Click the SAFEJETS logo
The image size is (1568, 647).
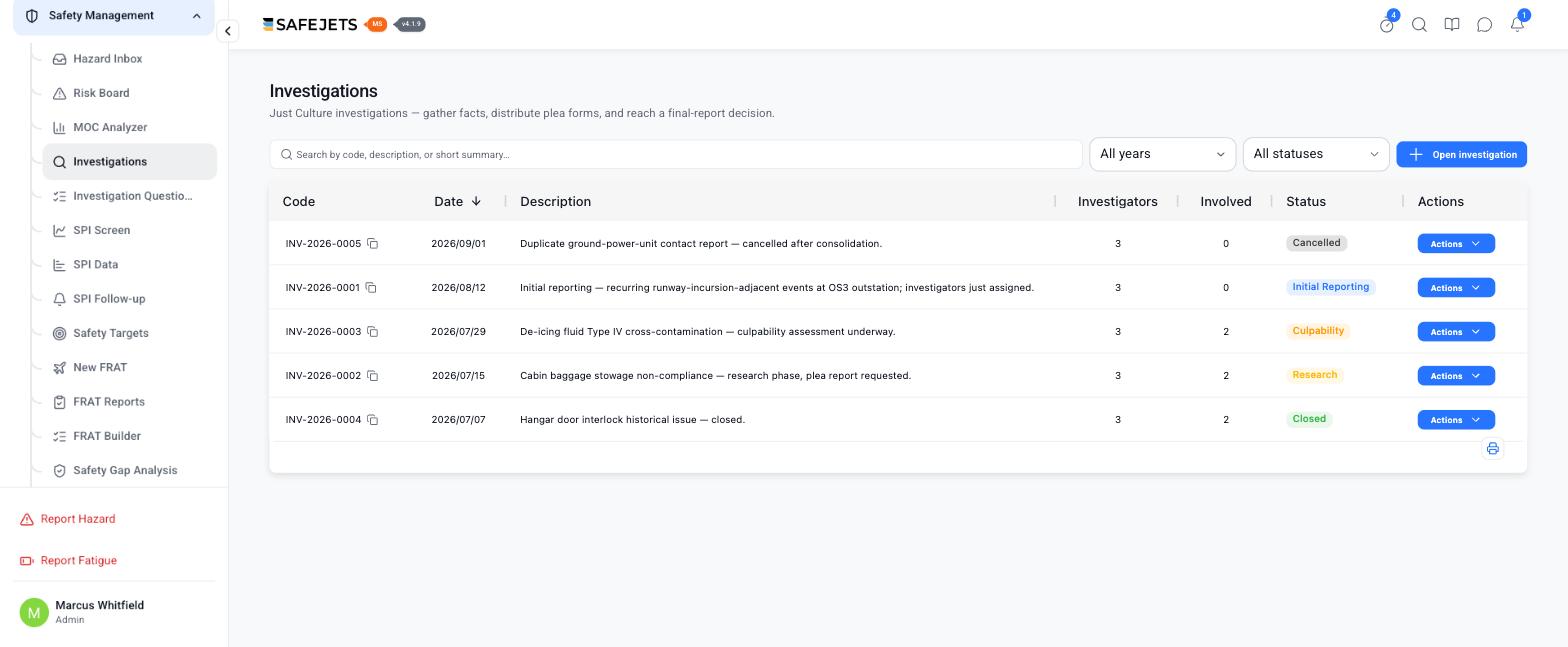point(309,25)
